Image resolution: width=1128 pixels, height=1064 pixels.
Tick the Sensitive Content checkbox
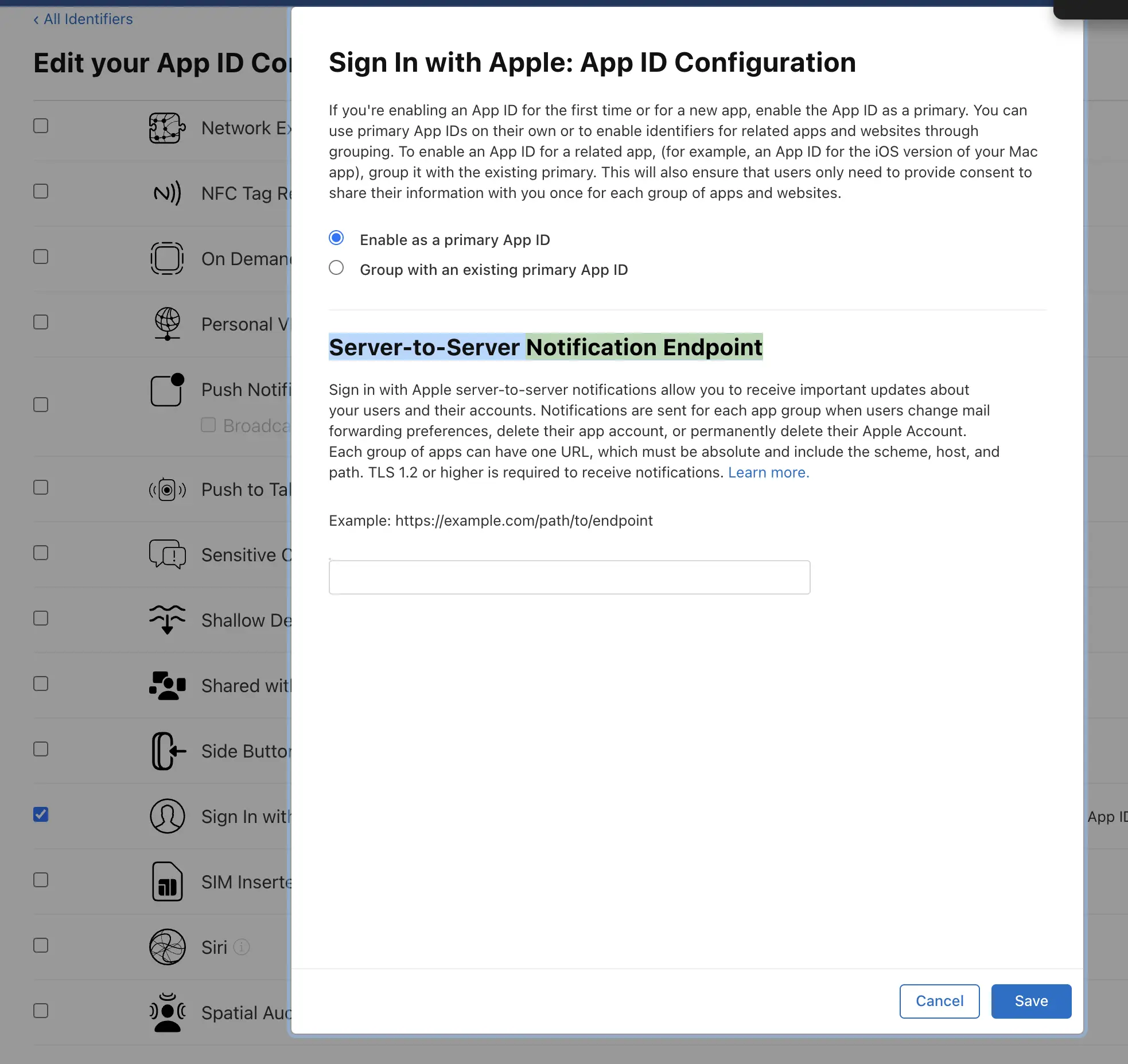41,553
